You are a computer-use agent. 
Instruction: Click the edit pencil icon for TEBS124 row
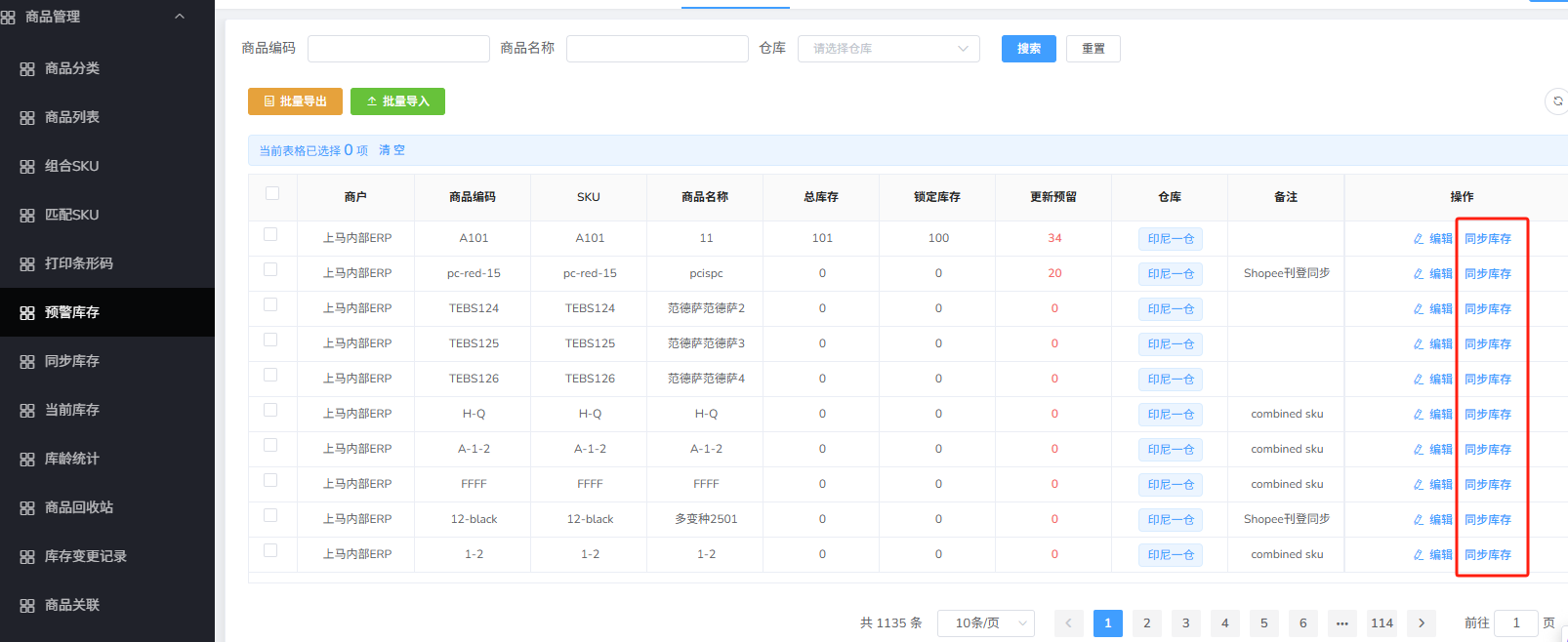point(1419,309)
